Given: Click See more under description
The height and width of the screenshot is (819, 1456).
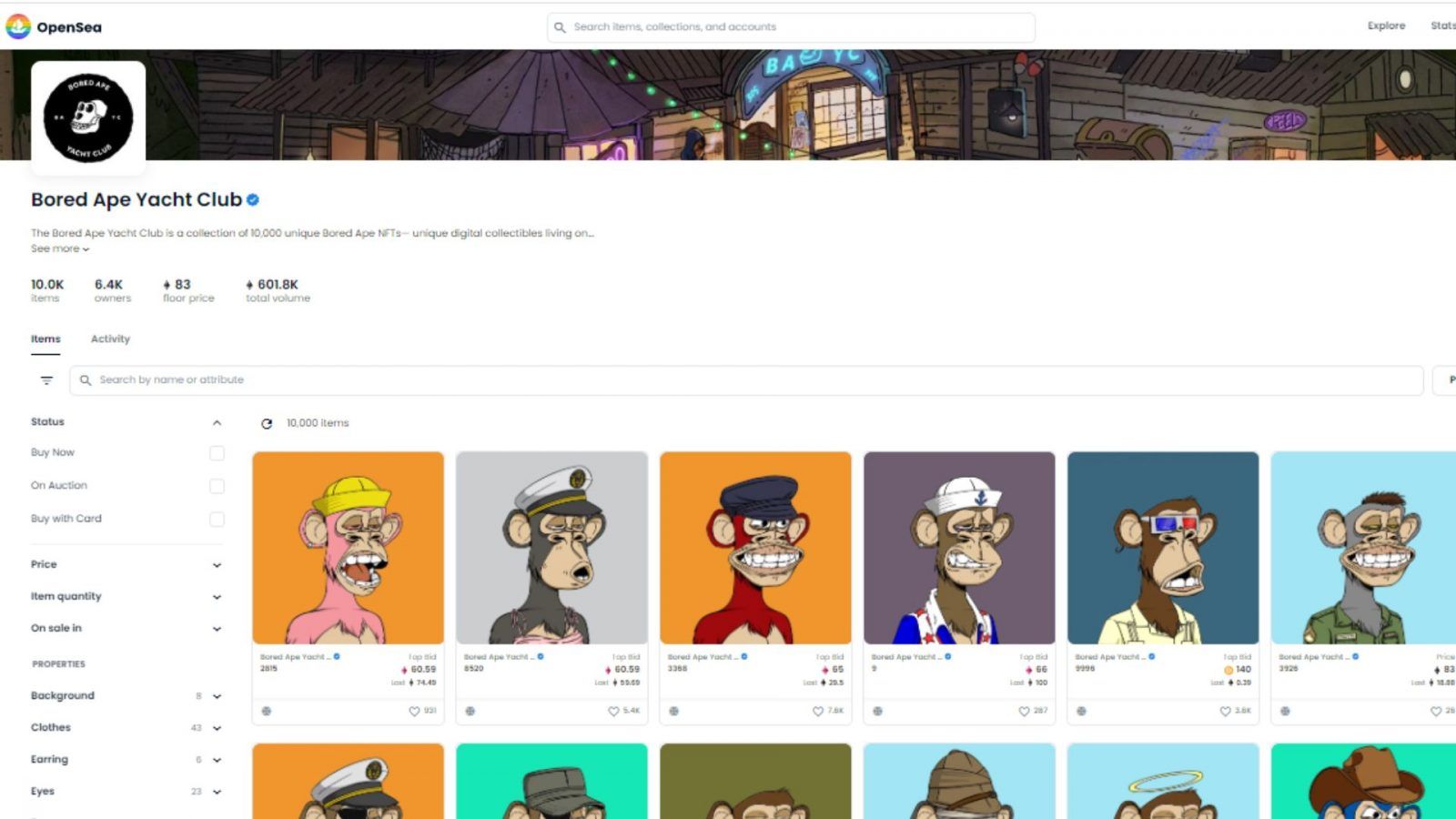Looking at the screenshot, I should pos(60,248).
